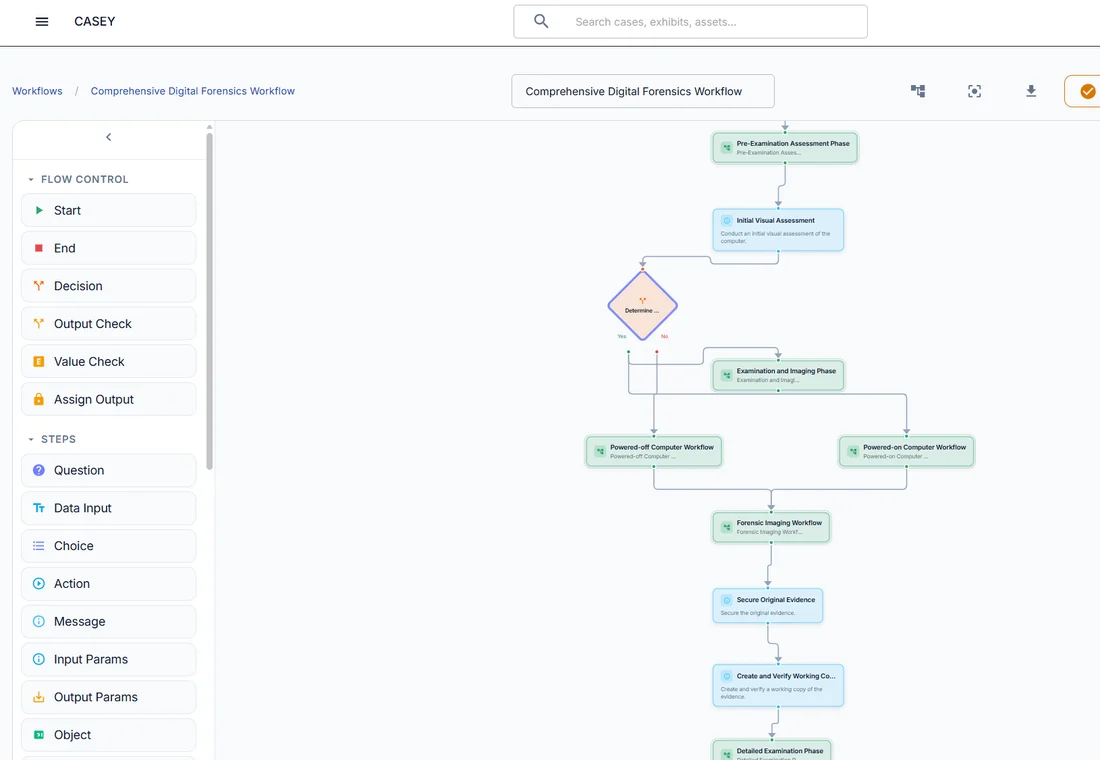Click the Value Check orange square icon
The width and height of the screenshot is (1100, 760).
click(39, 362)
